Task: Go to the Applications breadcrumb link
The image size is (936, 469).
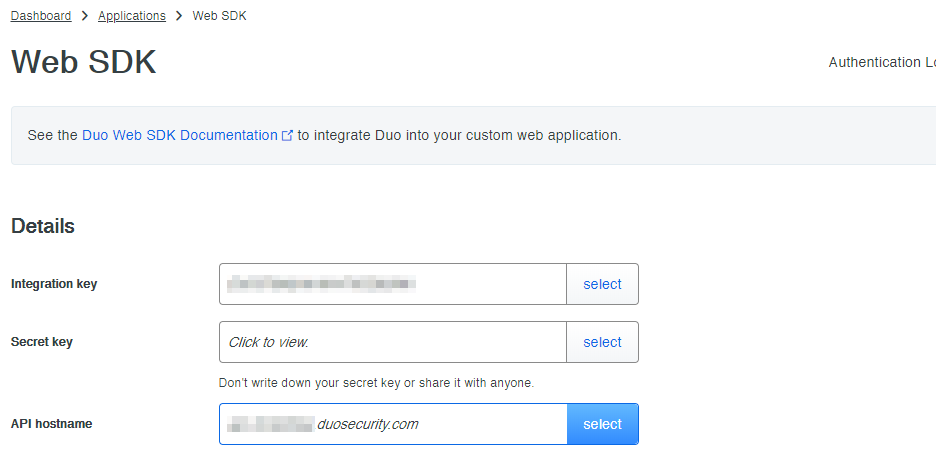Action: tap(132, 16)
